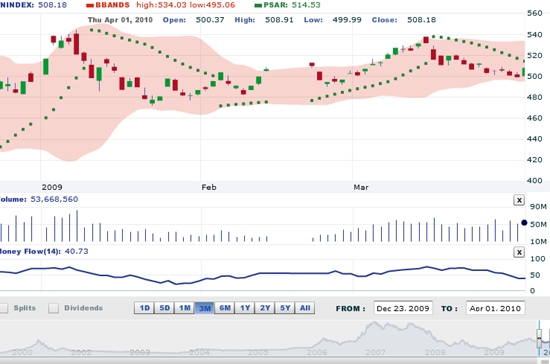Image resolution: width=550 pixels, height=364 pixels.
Task: Click the Low value 499.99
Action: 347,20
